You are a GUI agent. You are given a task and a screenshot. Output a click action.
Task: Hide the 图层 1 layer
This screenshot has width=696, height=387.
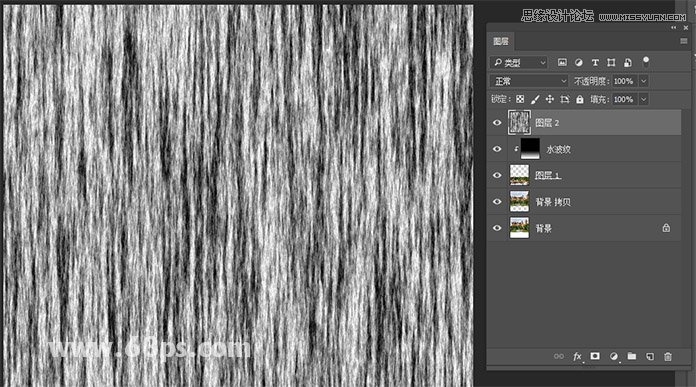pyautogui.click(x=497, y=175)
